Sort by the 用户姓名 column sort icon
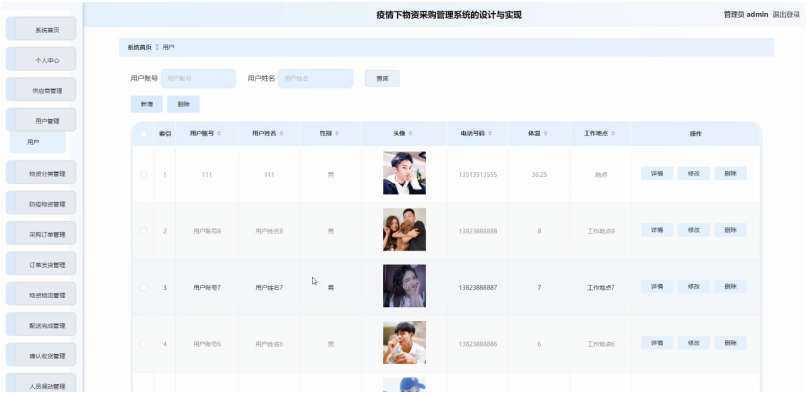 point(282,134)
